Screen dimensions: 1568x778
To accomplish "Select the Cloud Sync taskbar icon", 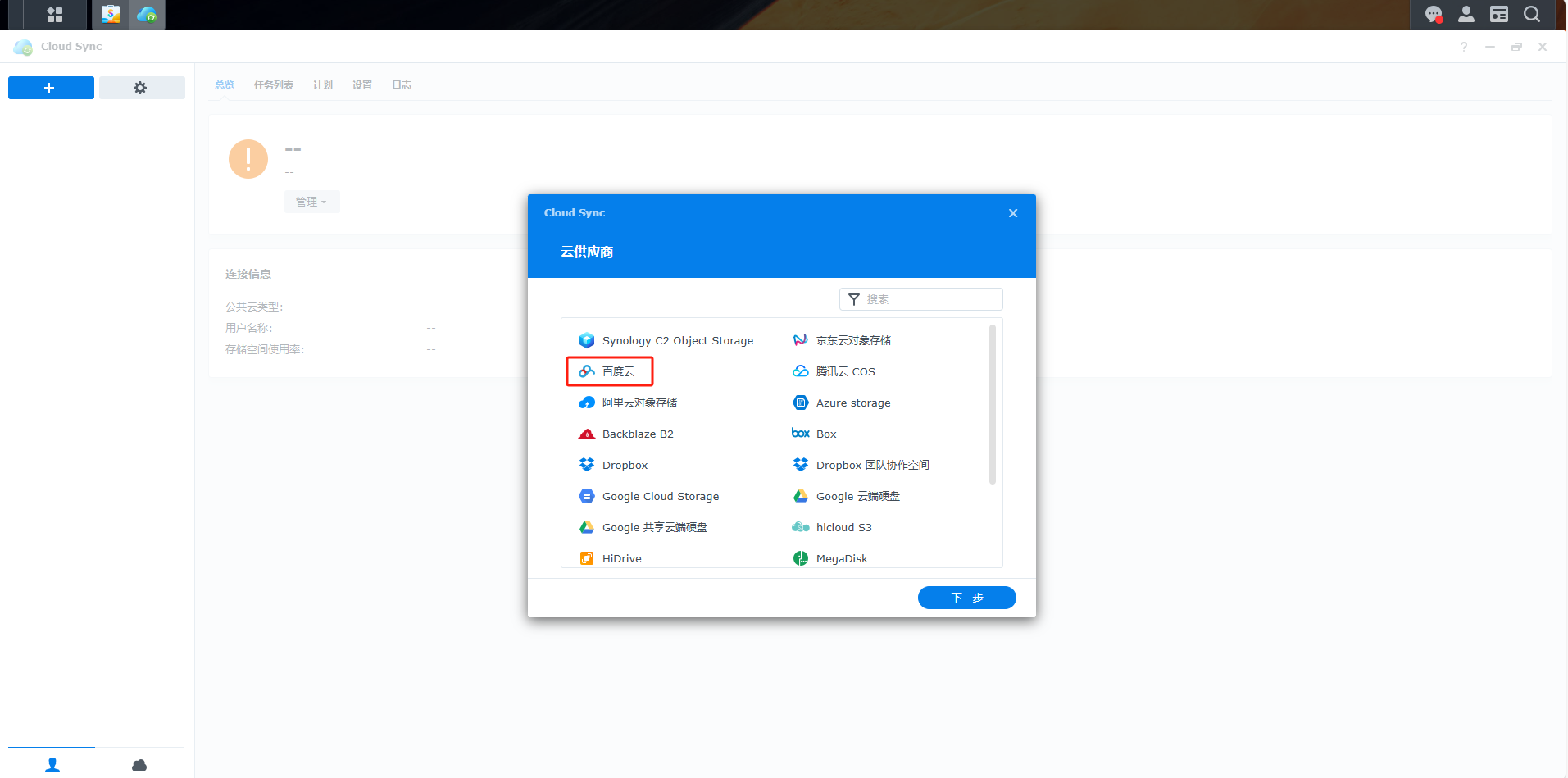I will (x=147, y=15).
